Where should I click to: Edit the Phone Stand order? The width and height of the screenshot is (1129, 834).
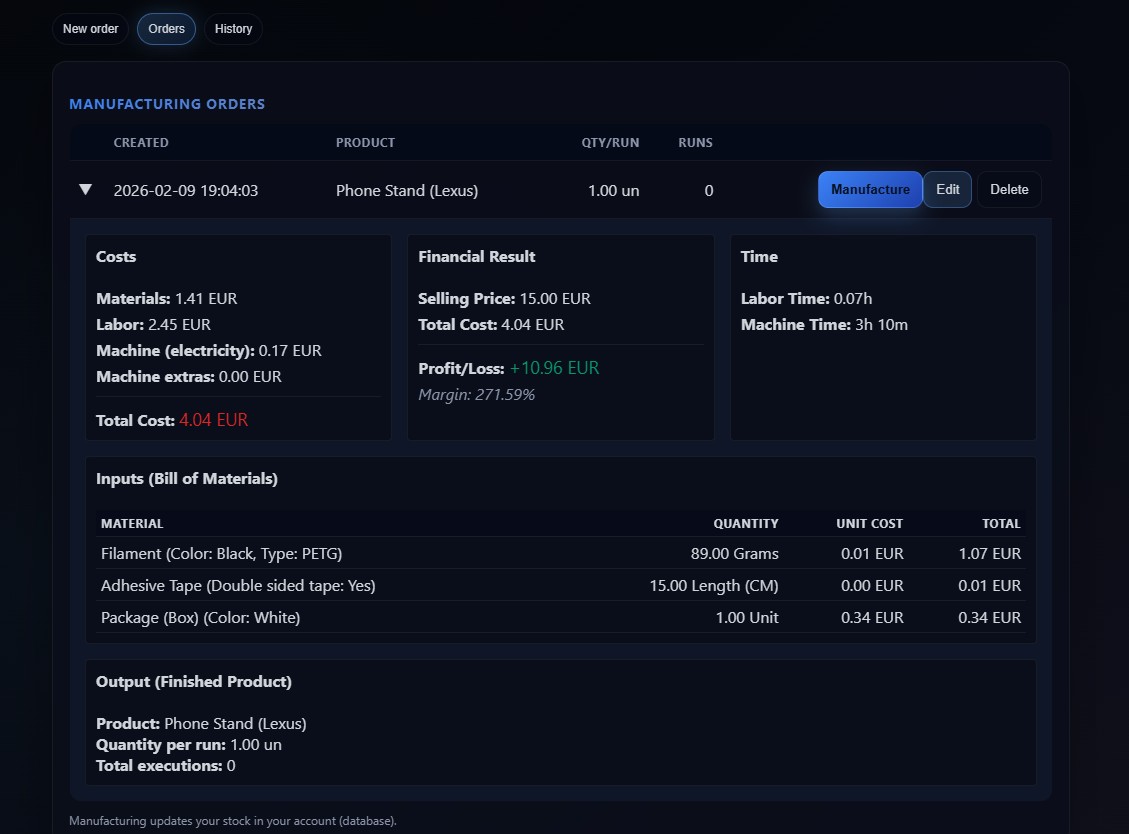click(947, 190)
